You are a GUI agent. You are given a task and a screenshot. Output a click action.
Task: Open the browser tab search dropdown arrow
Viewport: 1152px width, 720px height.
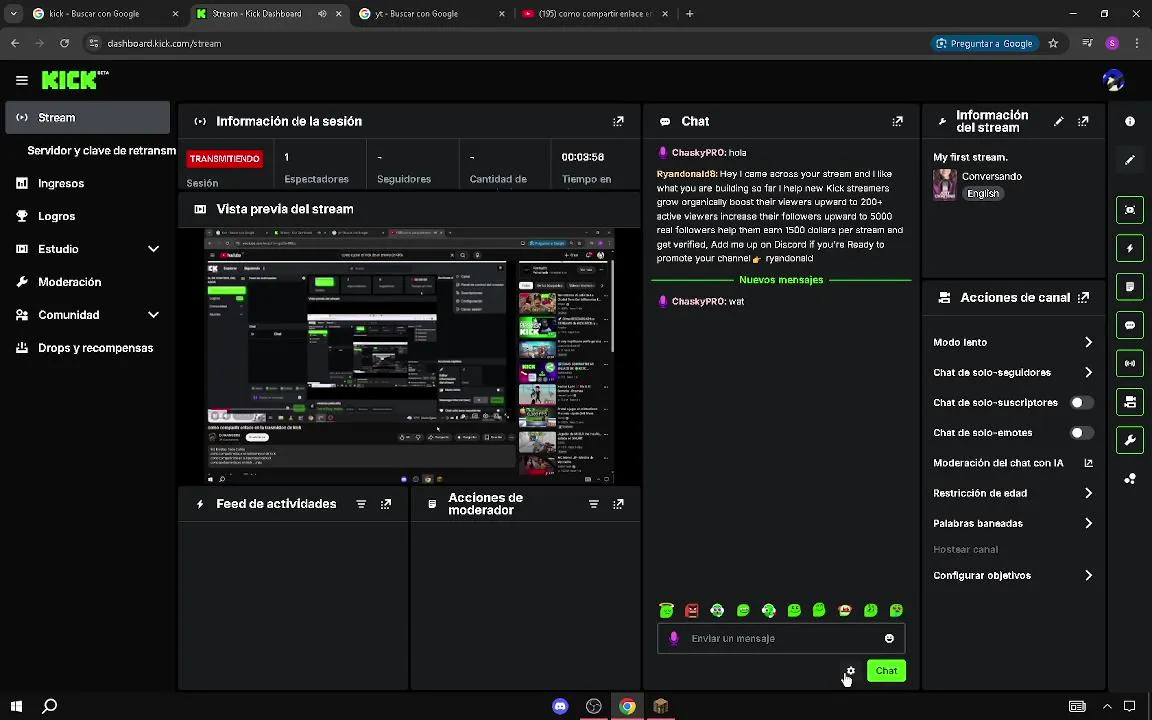(x=13, y=13)
